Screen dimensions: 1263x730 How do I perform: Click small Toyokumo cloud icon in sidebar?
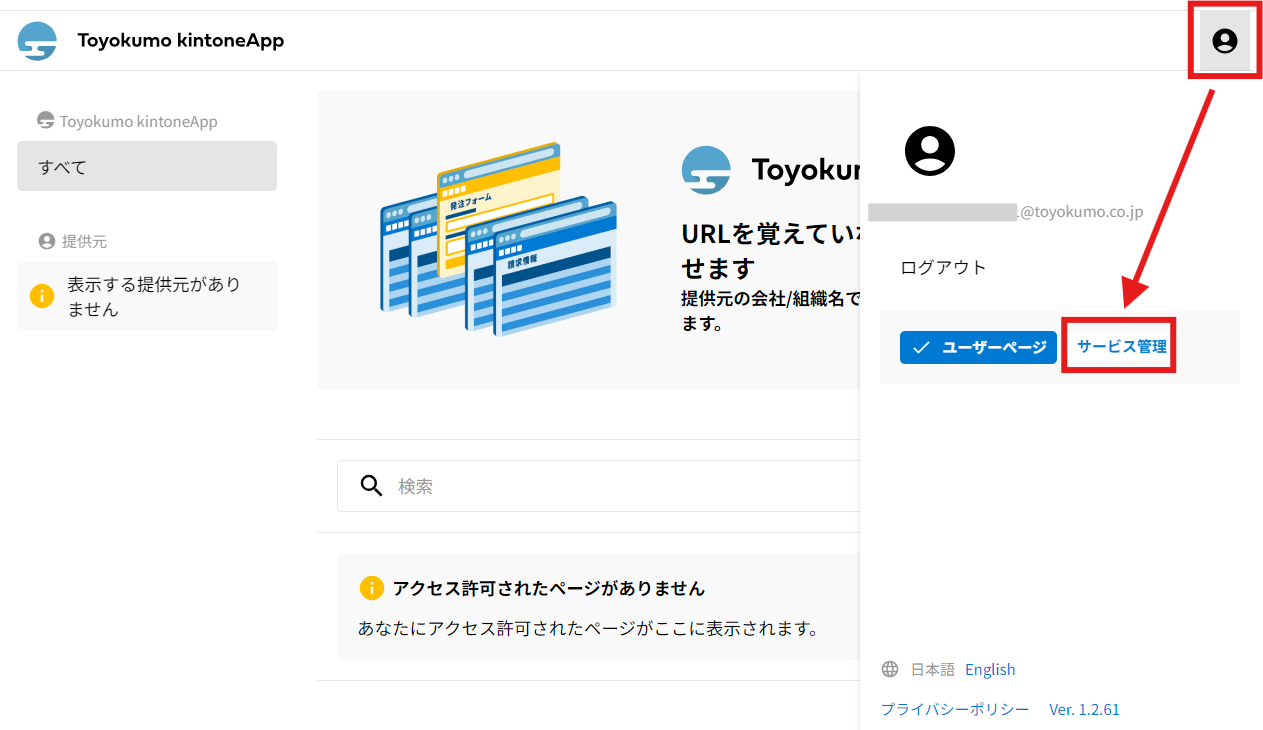[x=45, y=121]
